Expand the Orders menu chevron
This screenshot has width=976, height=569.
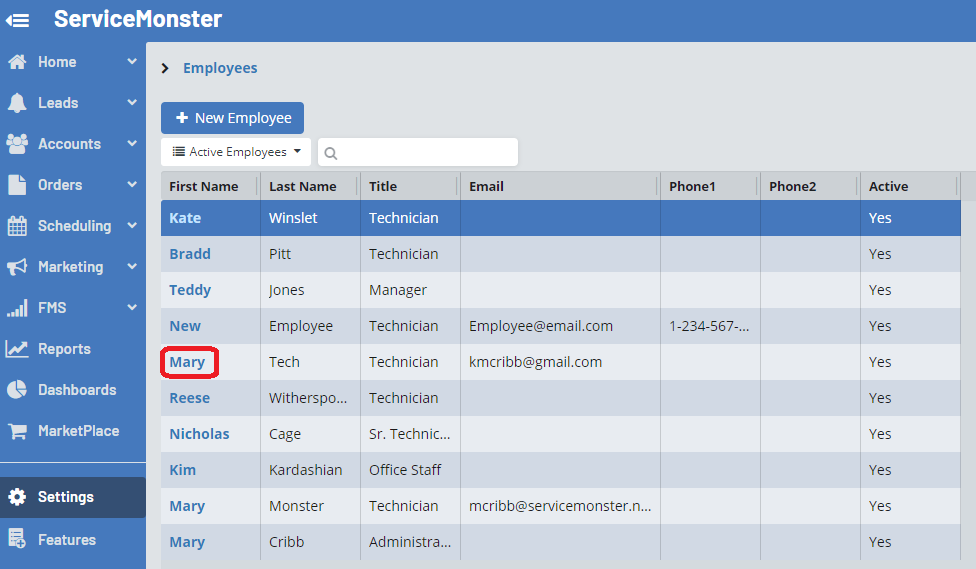[x=132, y=185]
